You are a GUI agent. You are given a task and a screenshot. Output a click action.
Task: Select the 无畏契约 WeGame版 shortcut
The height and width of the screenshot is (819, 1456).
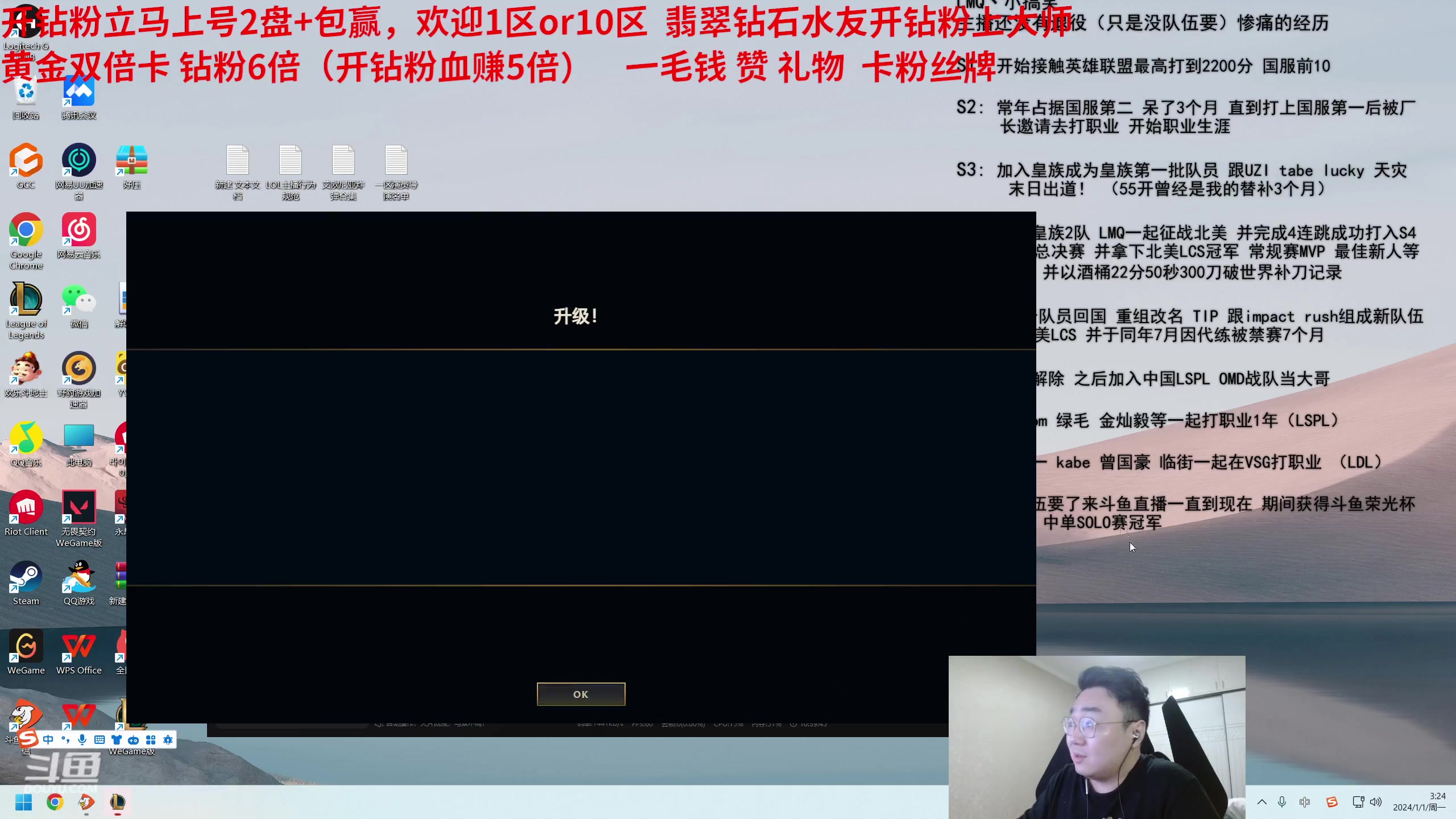pos(79,519)
